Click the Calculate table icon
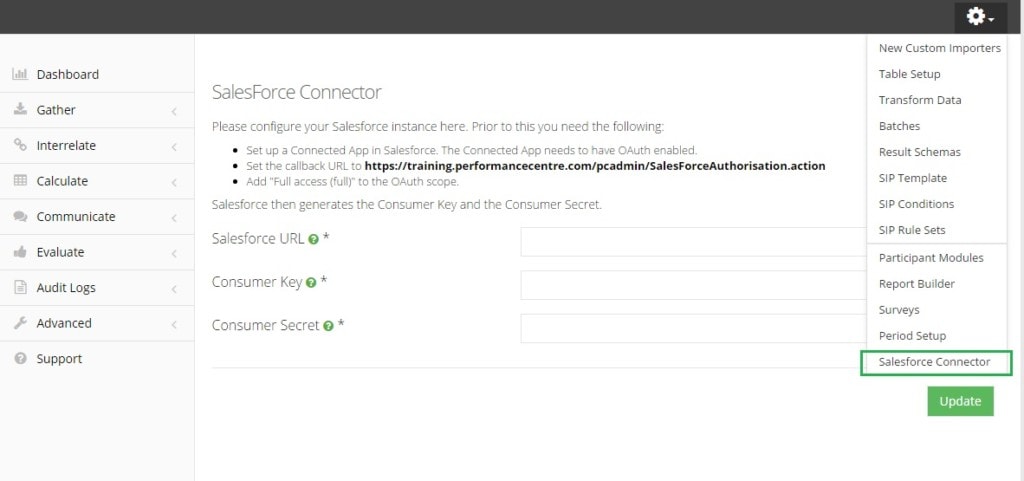Image resolution: width=1024 pixels, height=481 pixels. (20, 181)
